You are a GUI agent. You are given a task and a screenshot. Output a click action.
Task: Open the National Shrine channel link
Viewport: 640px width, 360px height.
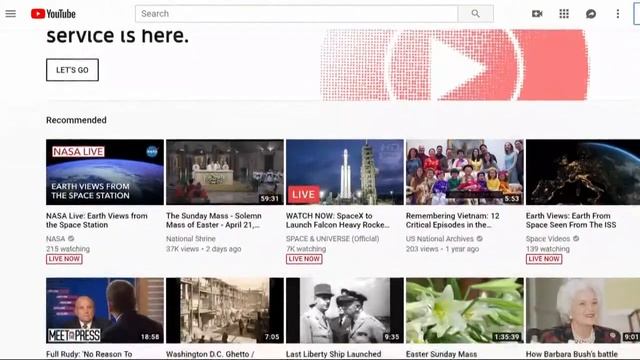point(191,239)
